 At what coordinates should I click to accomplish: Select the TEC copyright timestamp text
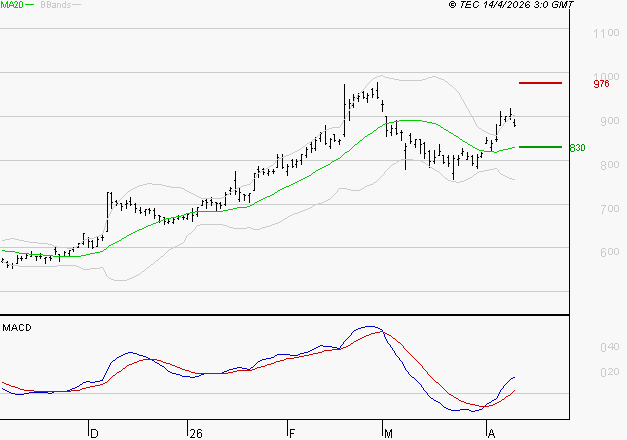click(511, 5)
